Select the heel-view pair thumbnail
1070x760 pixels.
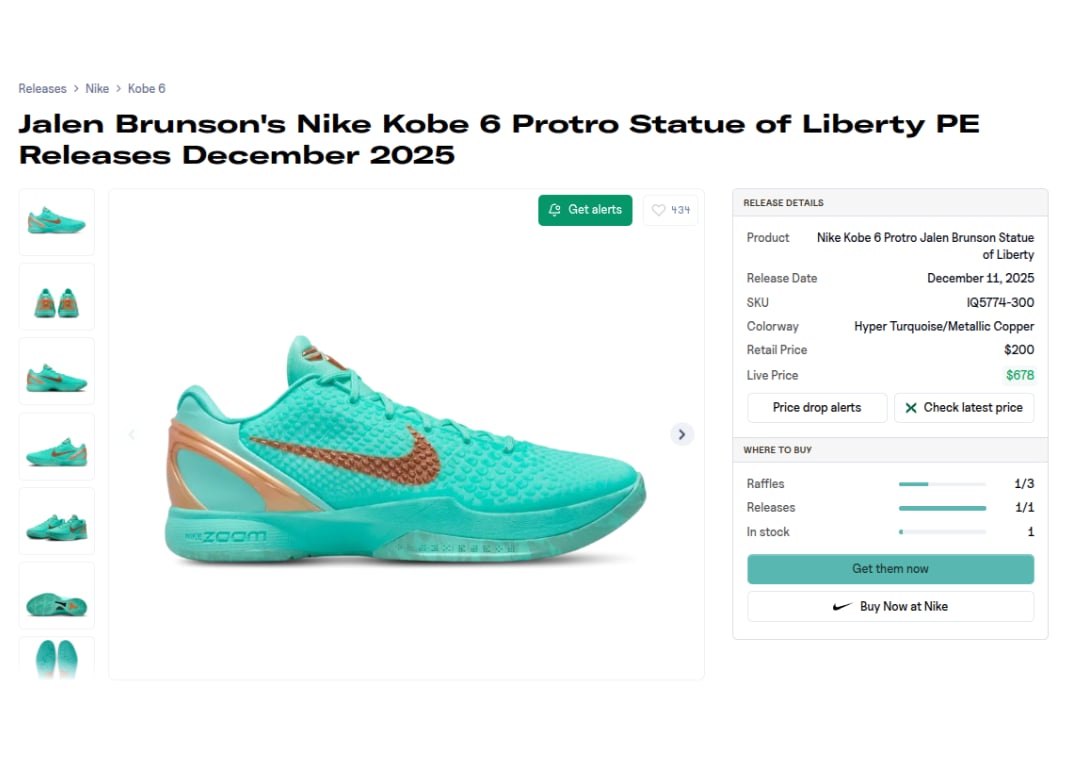(57, 297)
